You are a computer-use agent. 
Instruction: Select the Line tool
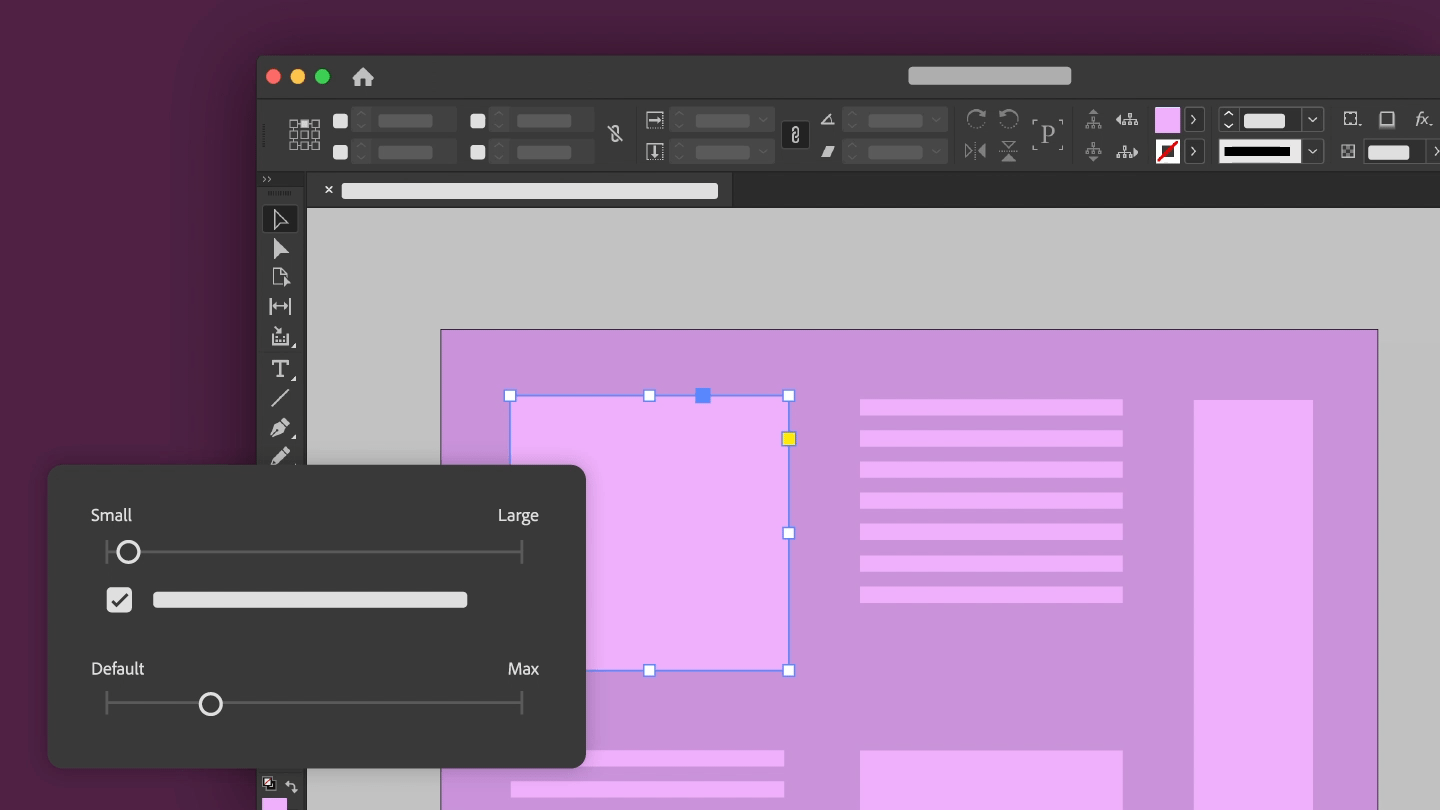click(x=280, y=398)
